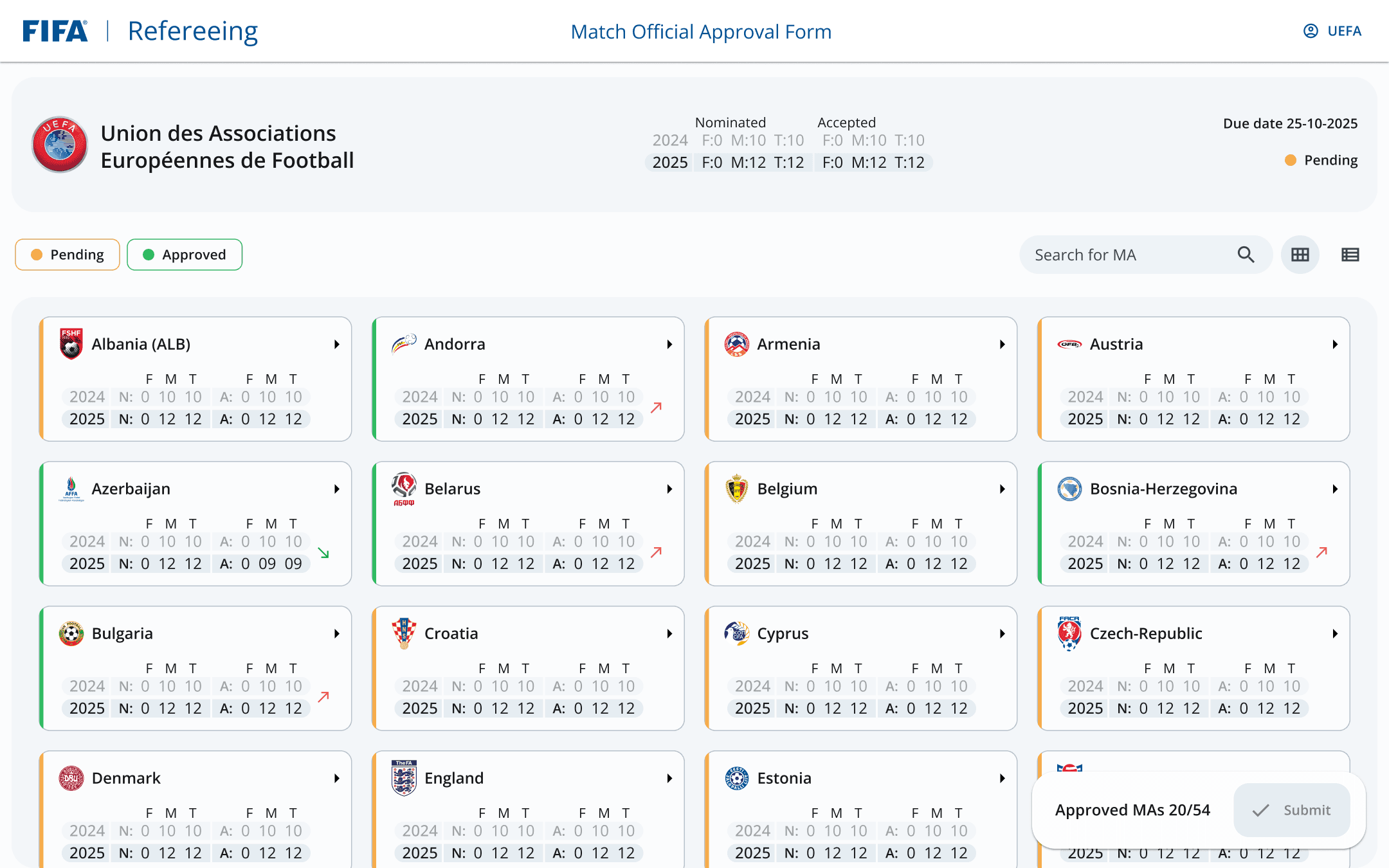Image resolution: width=1389 pixels, height=868 pixels.
Task: Click the Austria OFB logo
Action: coord(1069,344)
